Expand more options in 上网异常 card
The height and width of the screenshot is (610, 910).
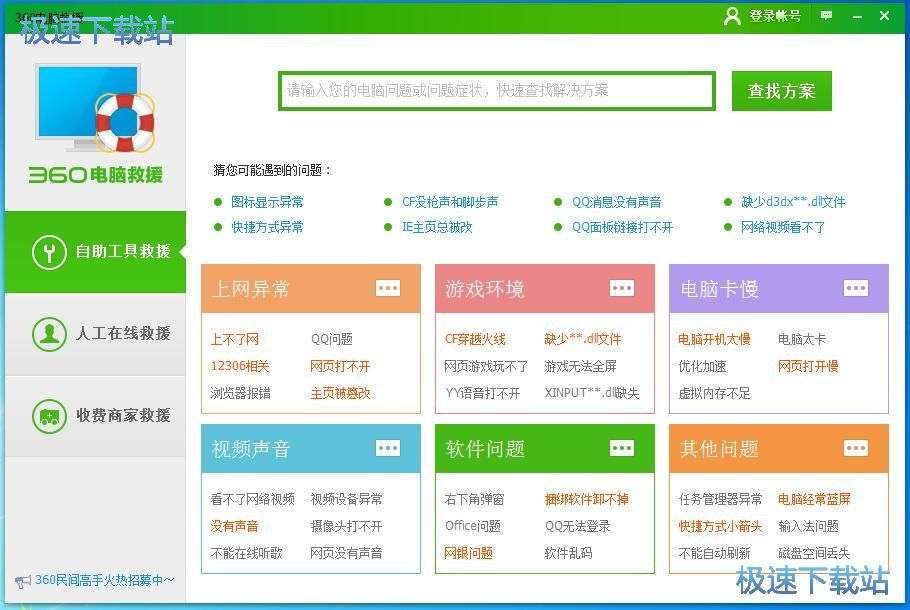388,288
